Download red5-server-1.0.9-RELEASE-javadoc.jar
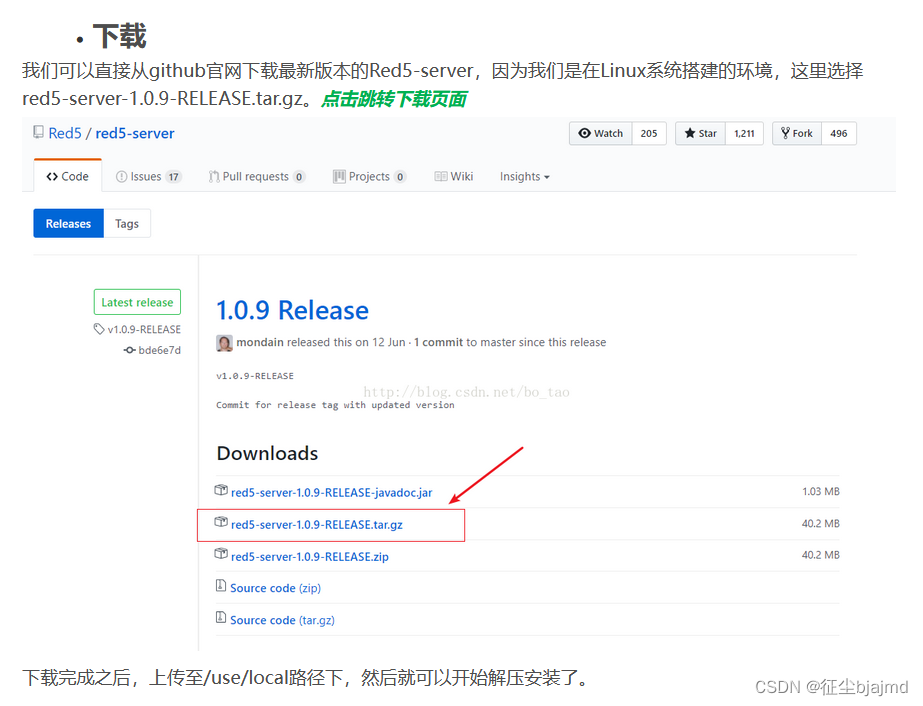923x706 pixels. pos(331,492)
